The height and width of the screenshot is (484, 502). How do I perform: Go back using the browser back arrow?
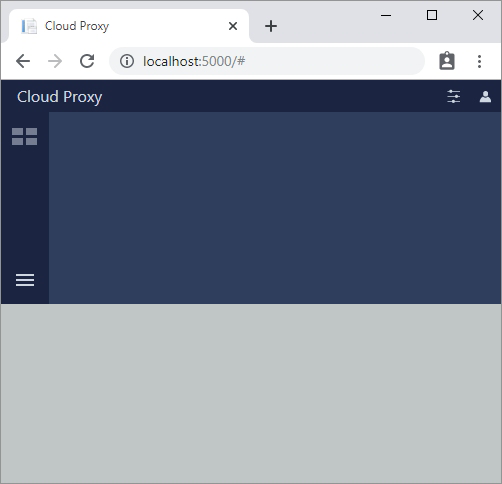23,61
